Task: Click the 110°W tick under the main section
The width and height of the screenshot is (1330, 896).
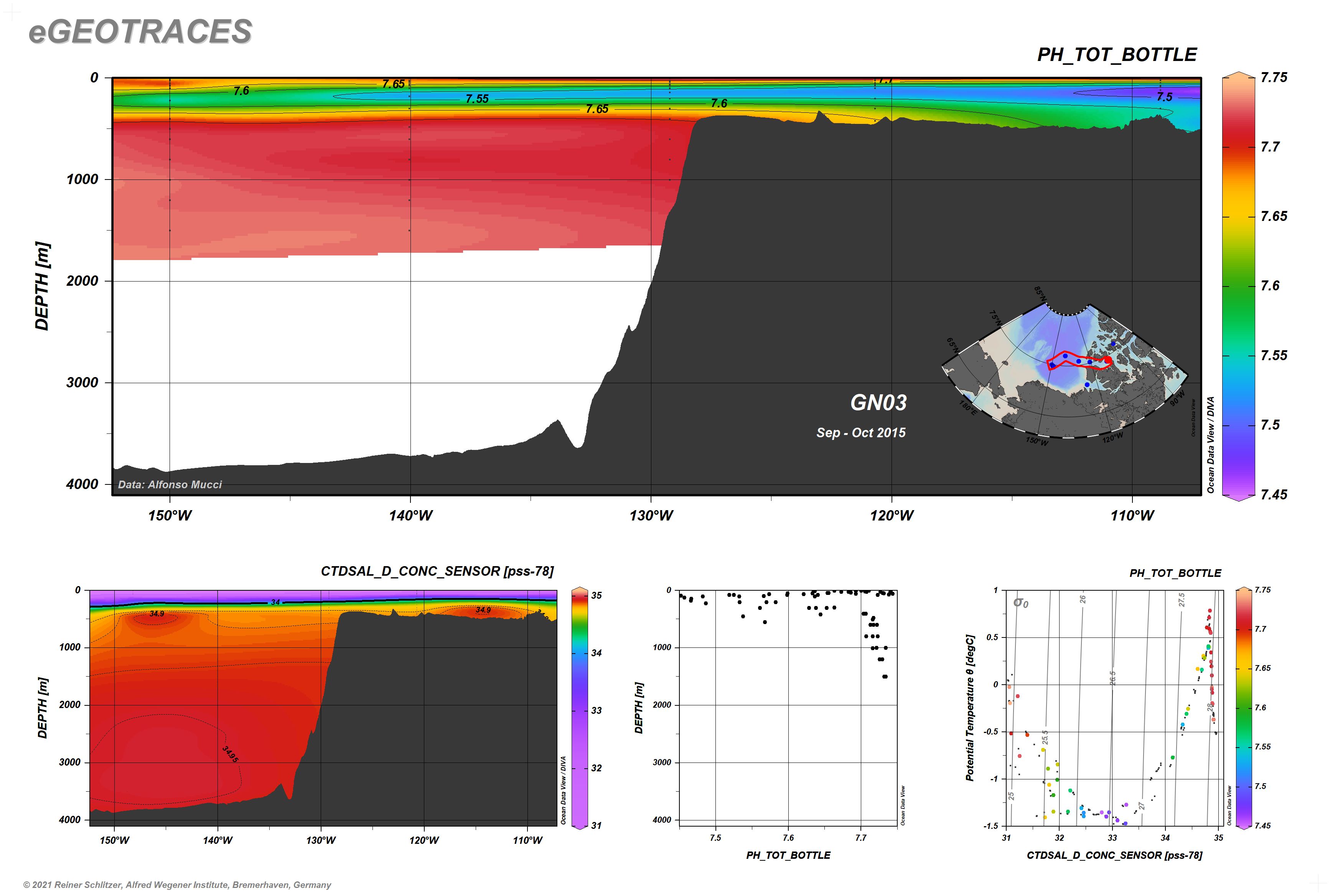Action: click(1132, 516)
